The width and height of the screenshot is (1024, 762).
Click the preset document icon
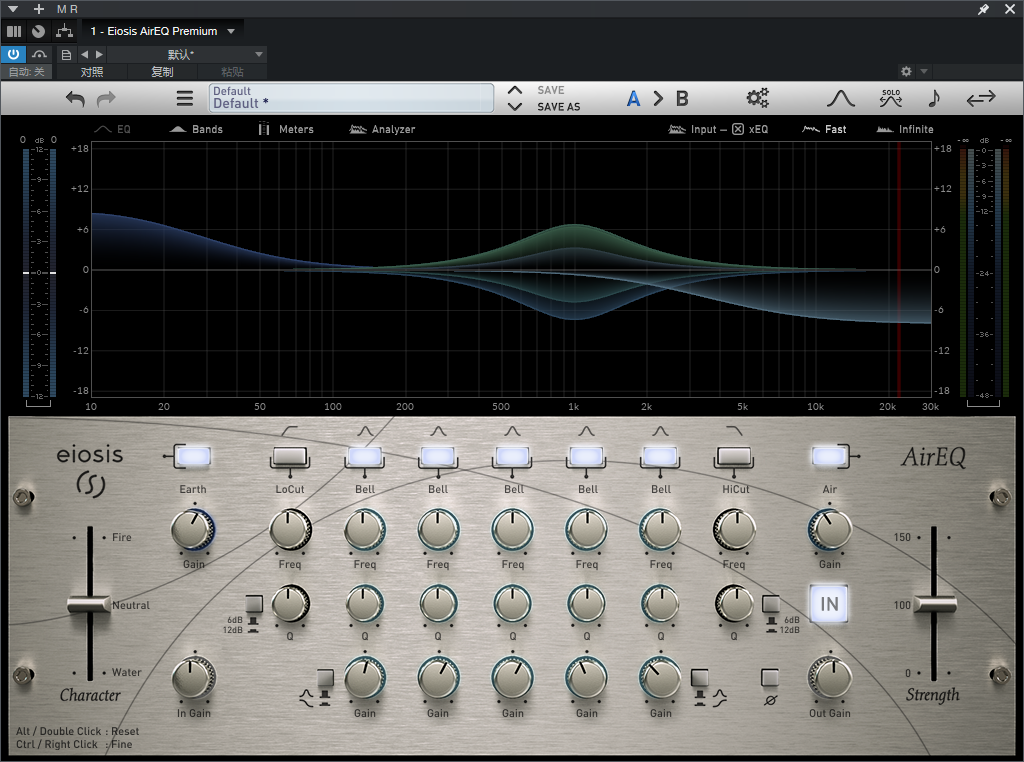[66, 55]
